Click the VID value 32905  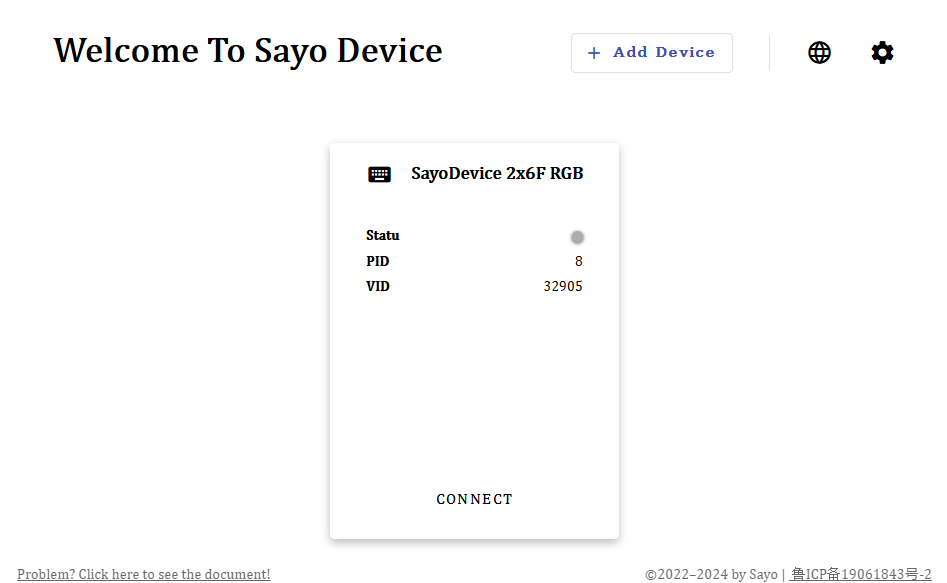coord(562,286)
